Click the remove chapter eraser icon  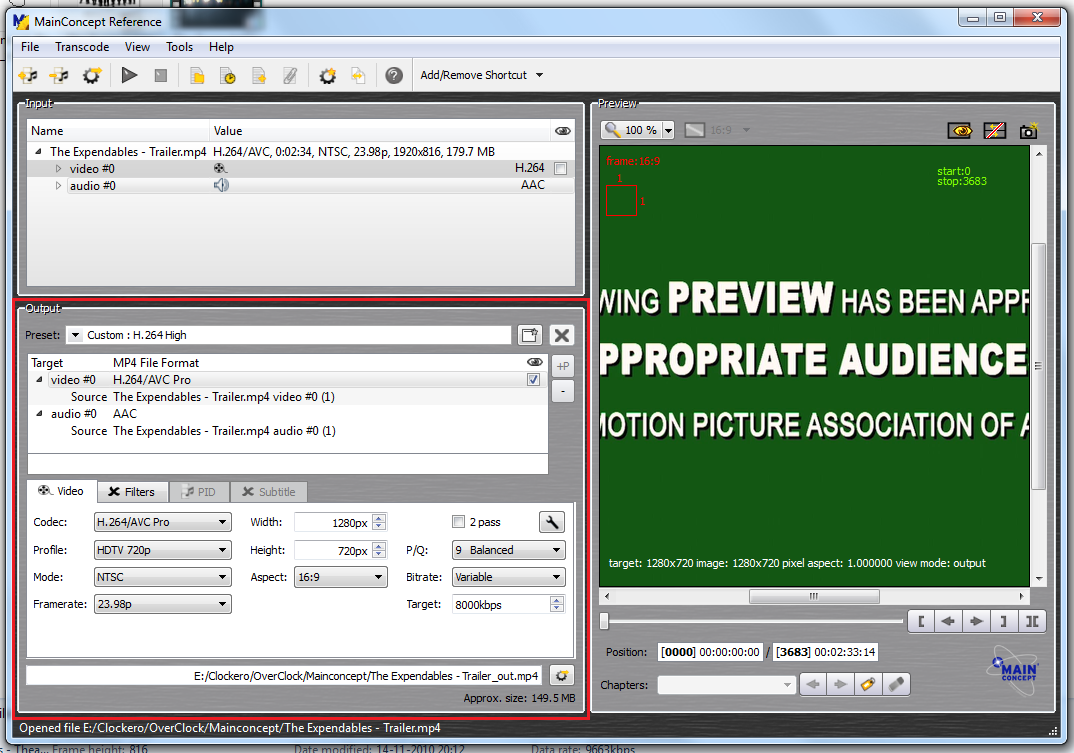[896, 684]
